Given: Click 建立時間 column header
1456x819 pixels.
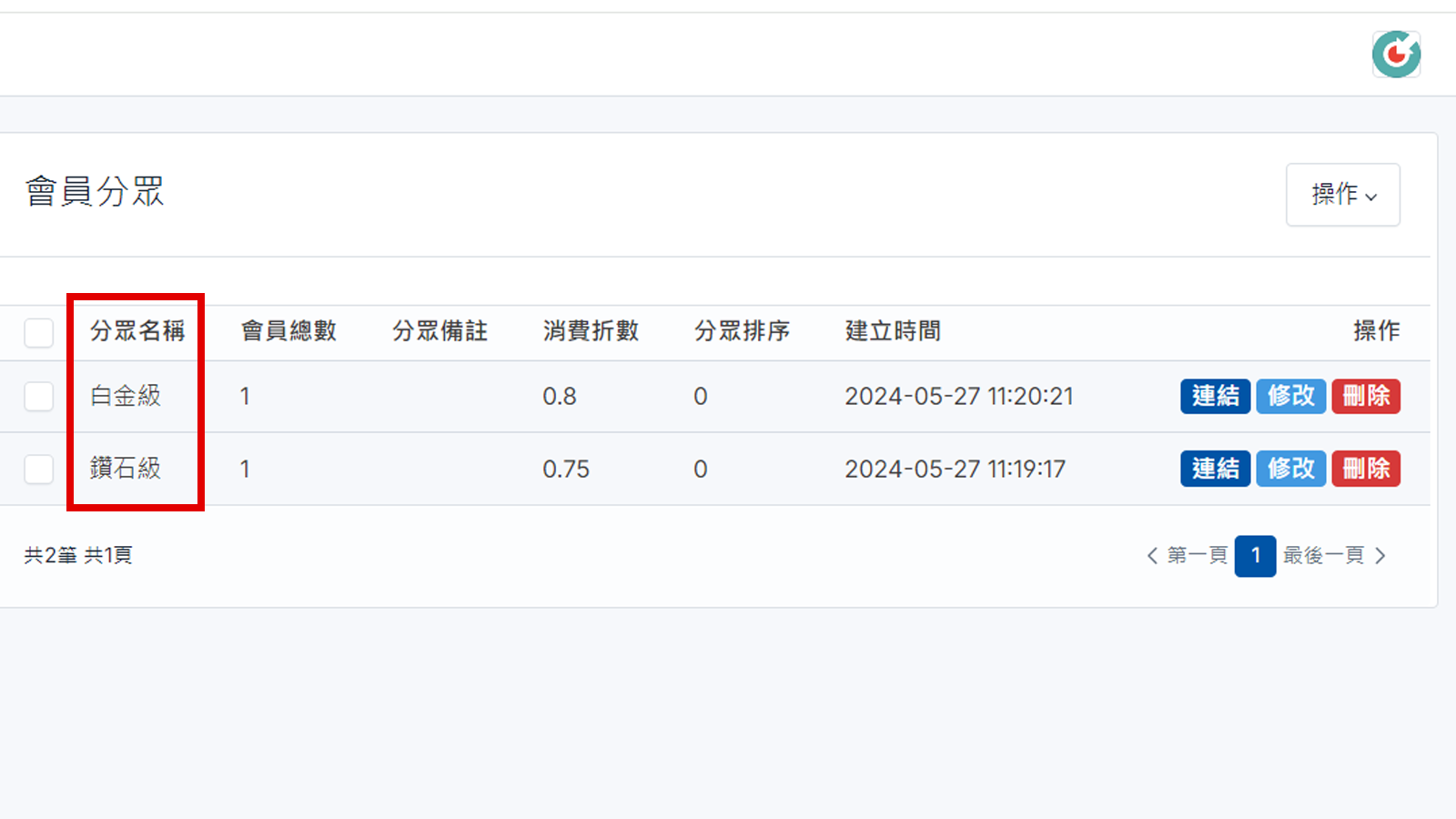Looking at the screenshot, I should [x=893, y=331].
